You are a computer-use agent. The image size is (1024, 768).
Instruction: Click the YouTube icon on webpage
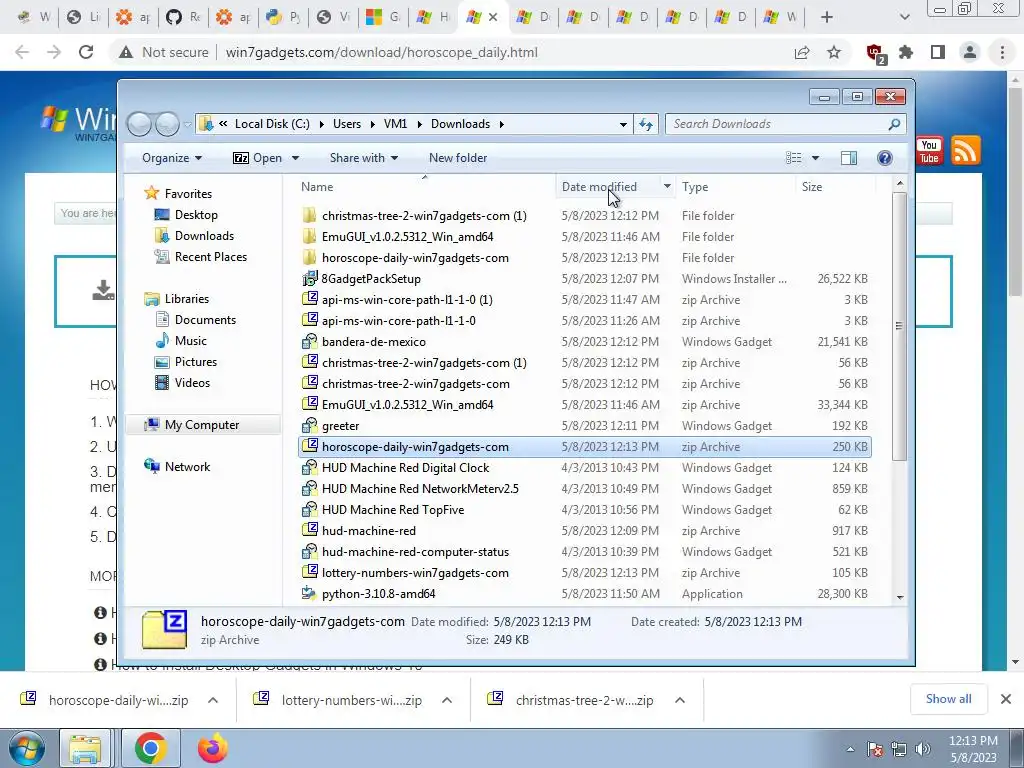[x=929, y=150]
